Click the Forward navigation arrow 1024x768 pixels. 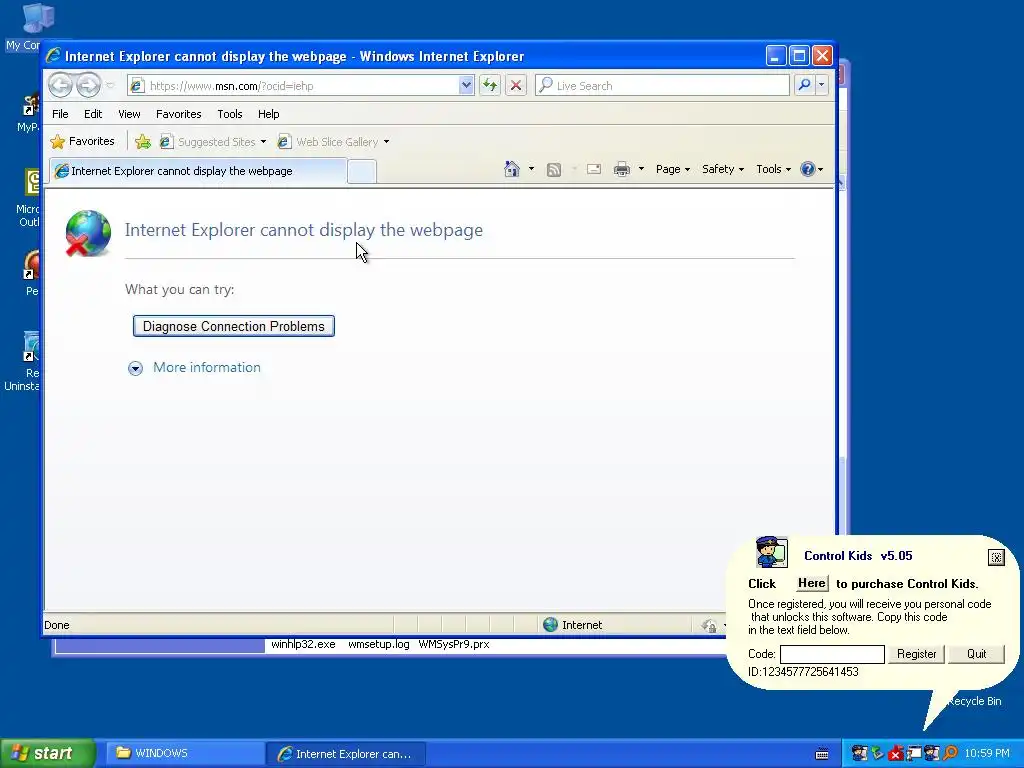(88, 85)
